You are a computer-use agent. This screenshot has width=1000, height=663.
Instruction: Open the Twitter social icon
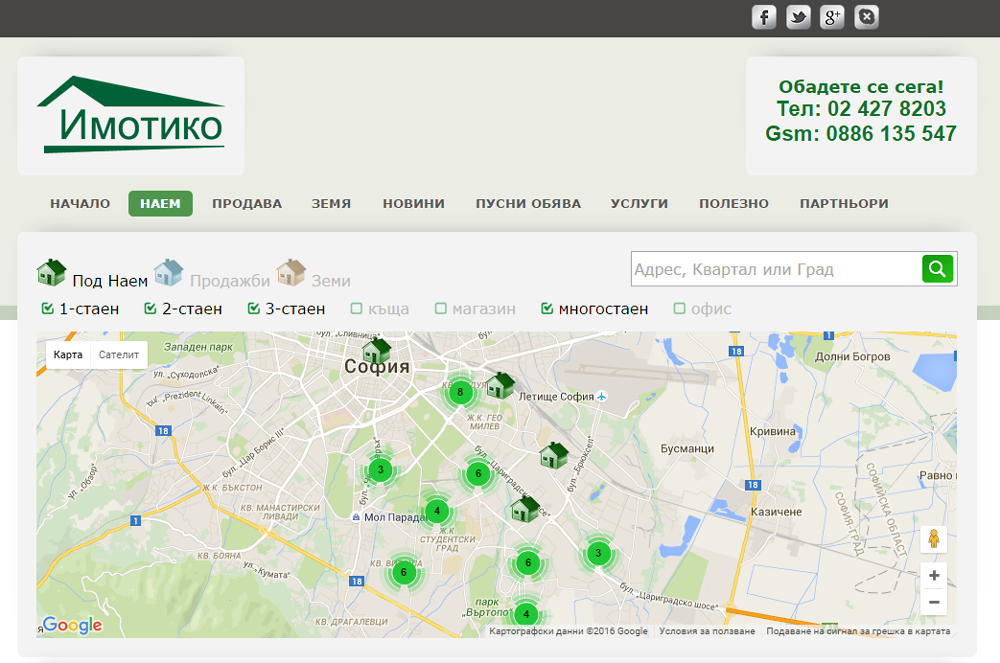click(x=798, y=17)
